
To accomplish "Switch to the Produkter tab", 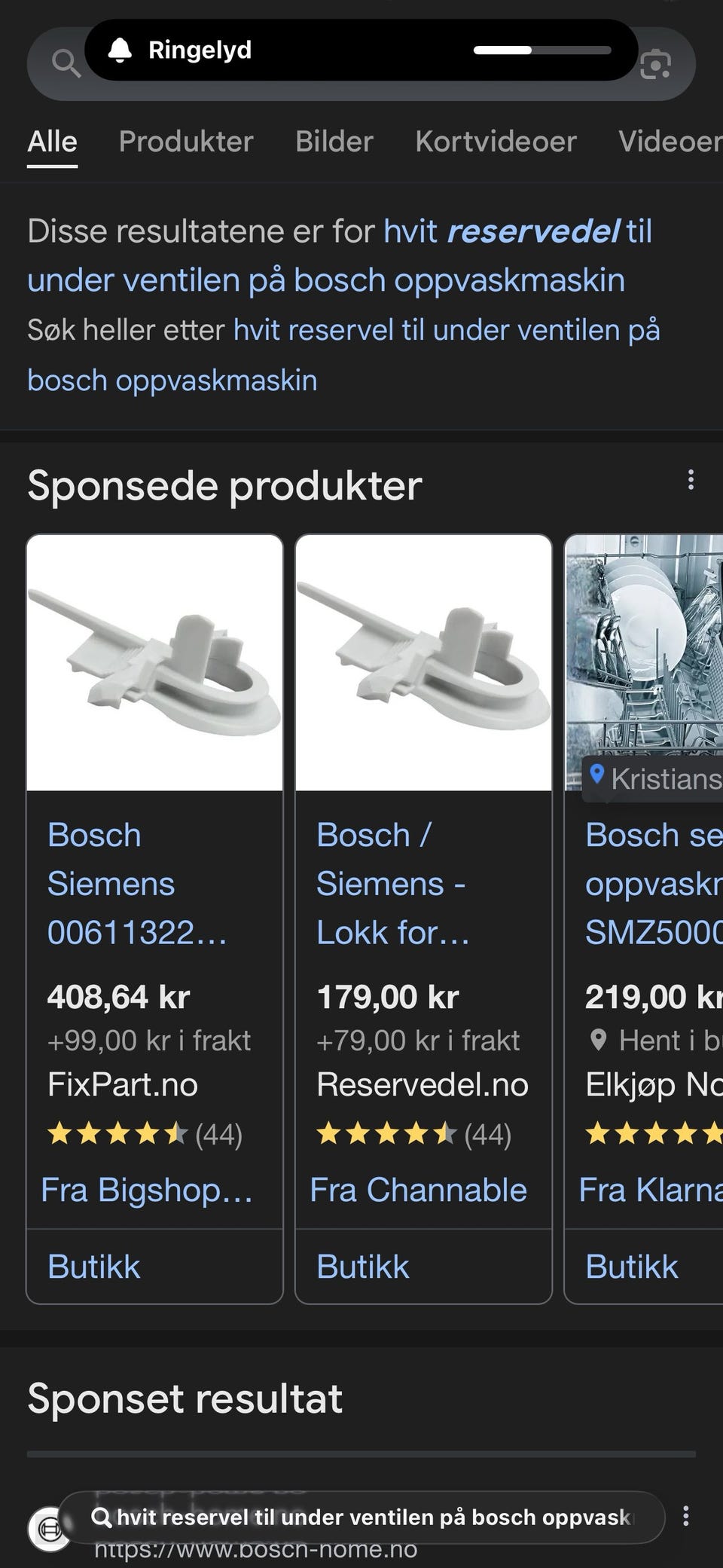I will [x=186, y=142].
